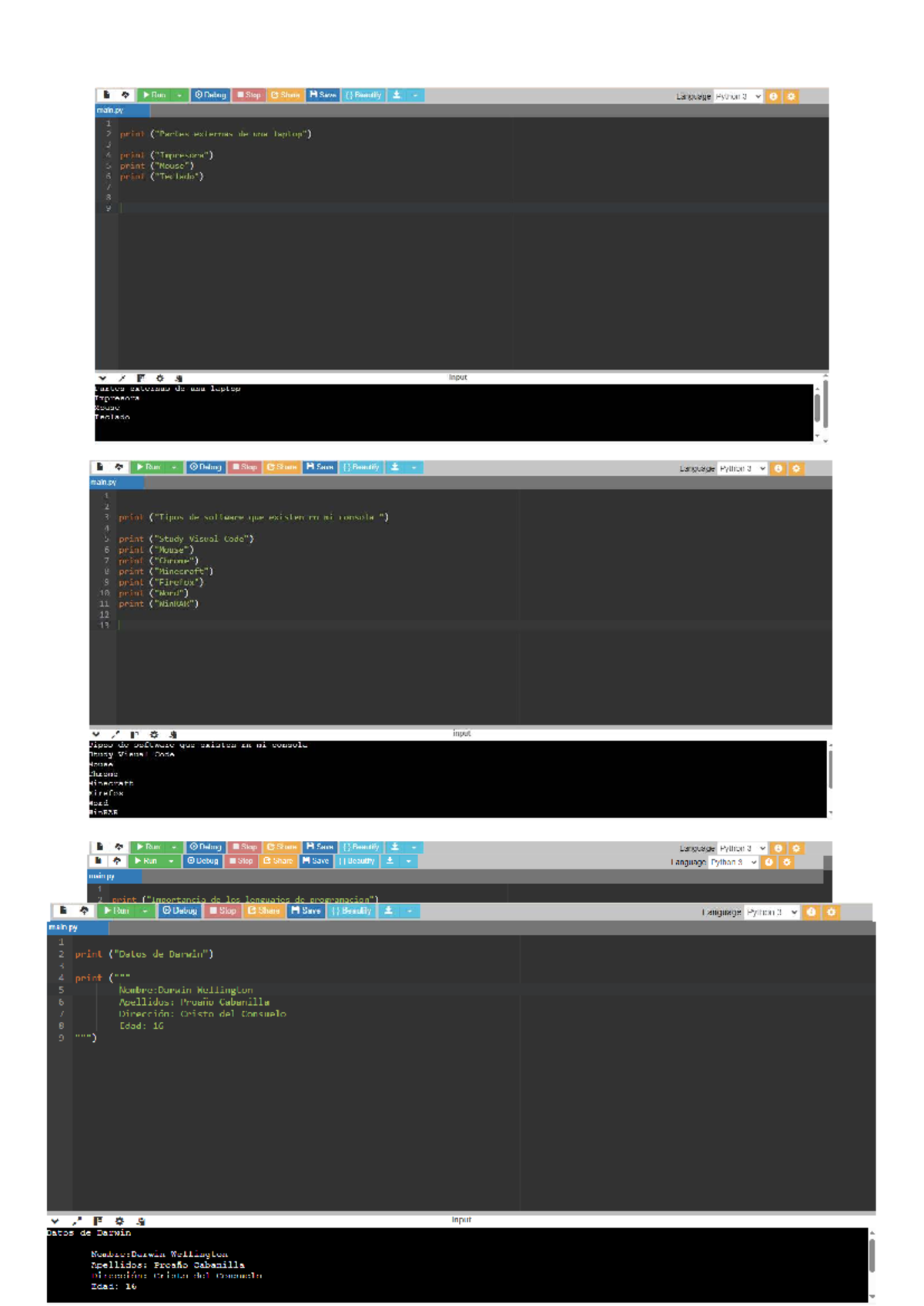The image size is (924, 1306).
Task: Open settings gear in Datos de Darwin editor toolbar
Action: [x=831, y=912]
